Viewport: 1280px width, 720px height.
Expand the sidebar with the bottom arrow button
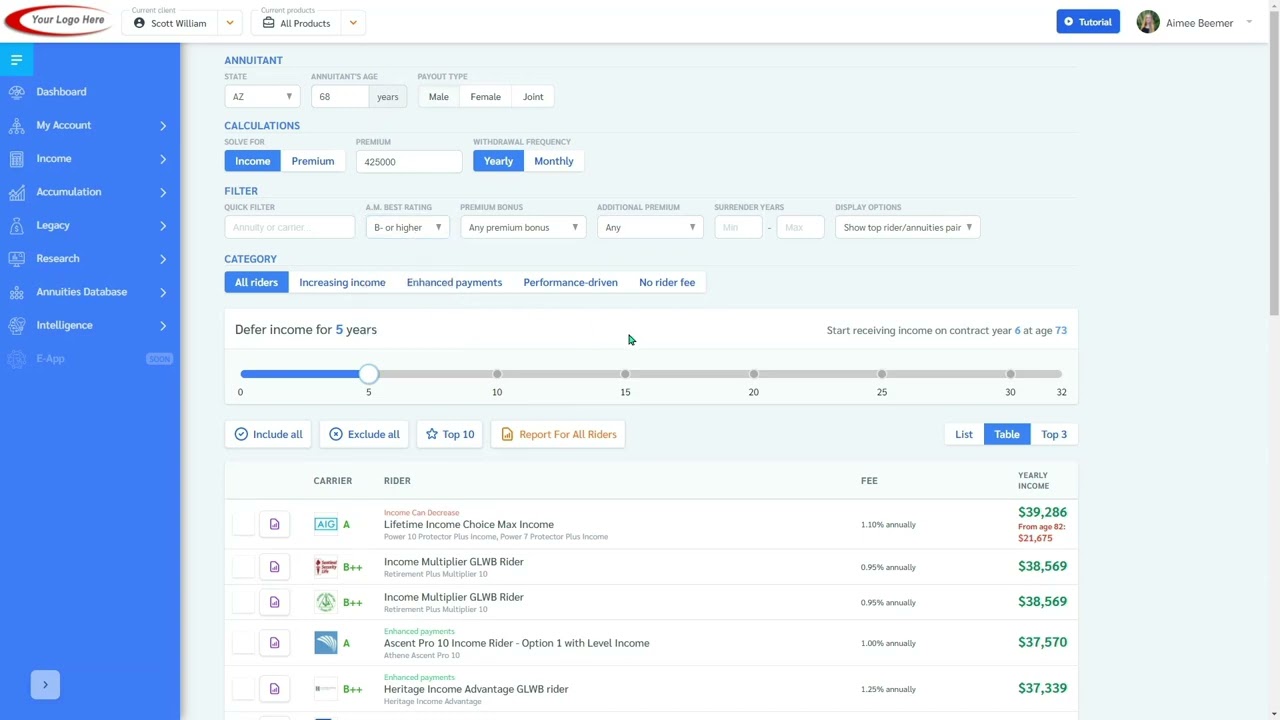tap(45, 685)
